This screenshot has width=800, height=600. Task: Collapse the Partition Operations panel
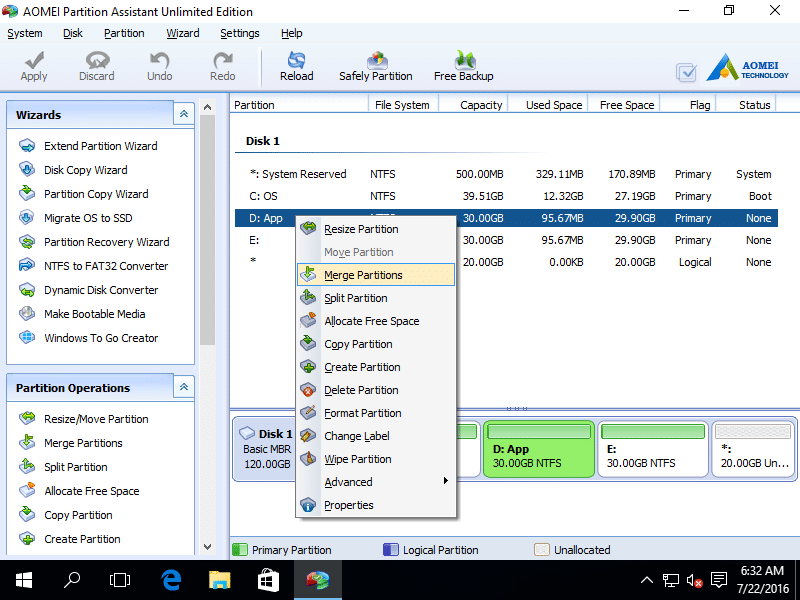184,387
